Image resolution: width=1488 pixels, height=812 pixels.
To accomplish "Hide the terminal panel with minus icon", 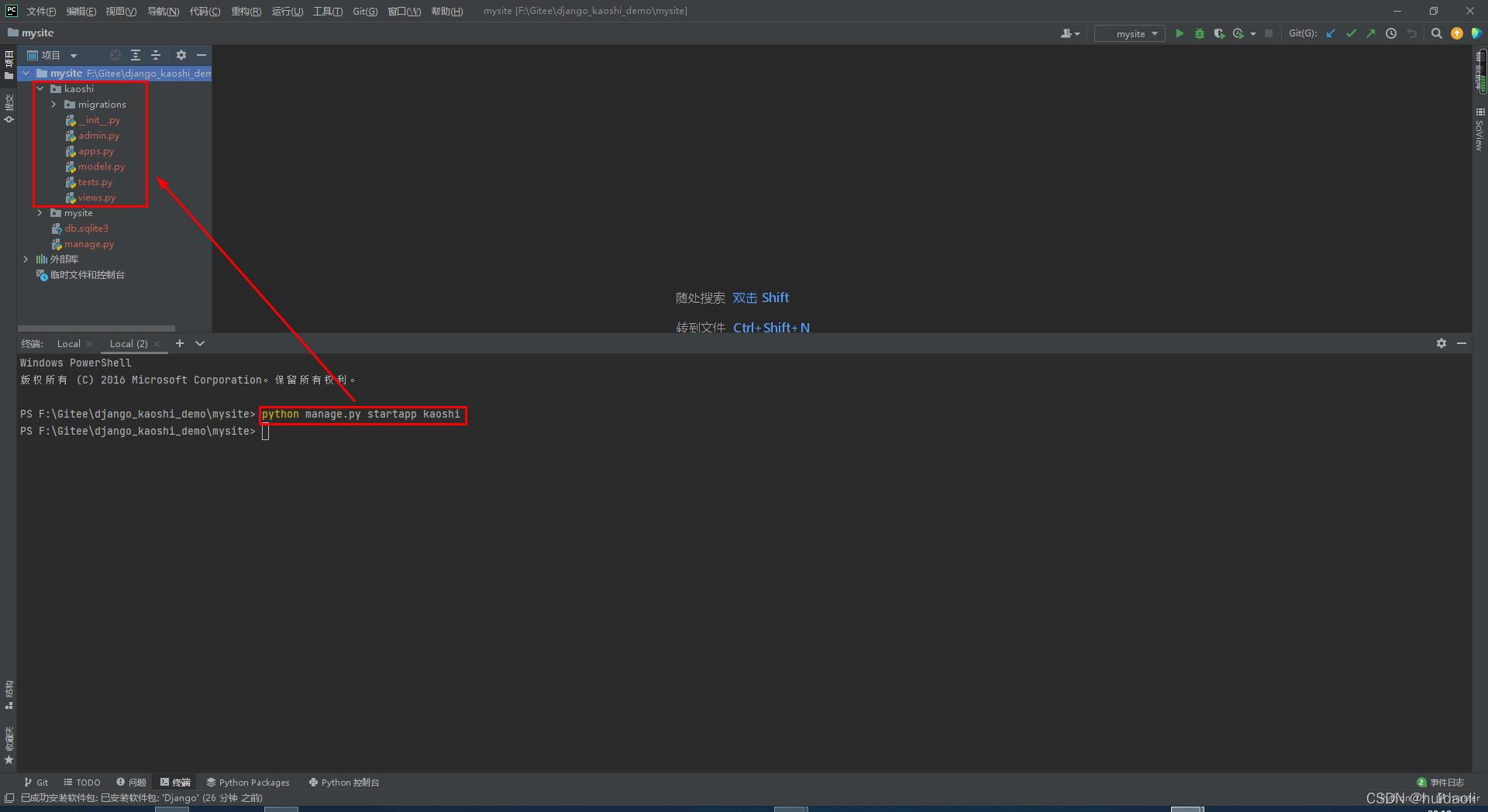I will [x=1462, y=343].
